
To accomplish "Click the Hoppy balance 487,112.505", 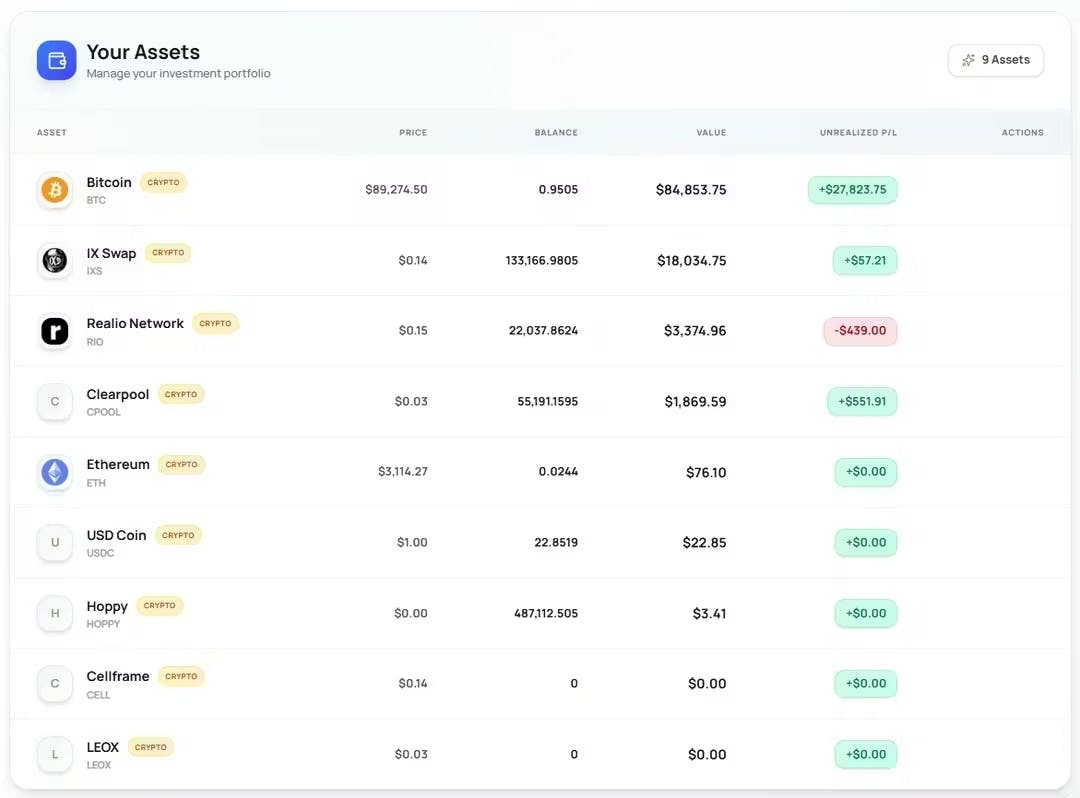I will 546,613.
